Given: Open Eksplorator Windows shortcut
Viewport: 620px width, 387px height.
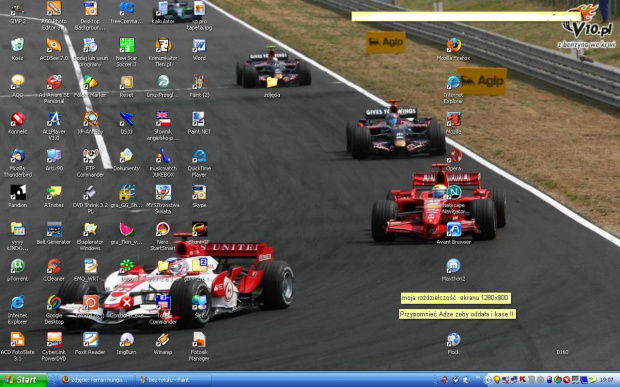Looking at the screenshot, I should point(90,236).
